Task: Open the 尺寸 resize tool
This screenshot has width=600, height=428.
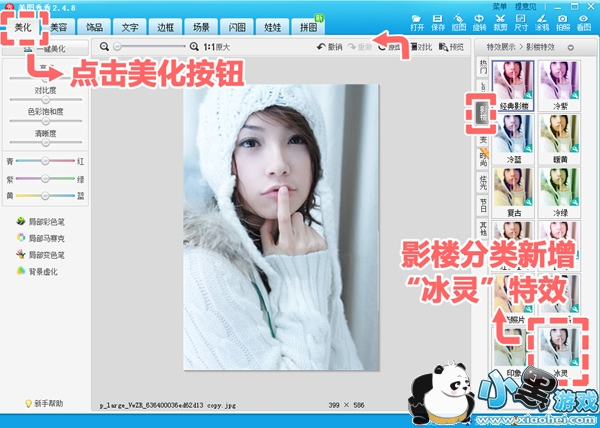Action: (521, 23)
